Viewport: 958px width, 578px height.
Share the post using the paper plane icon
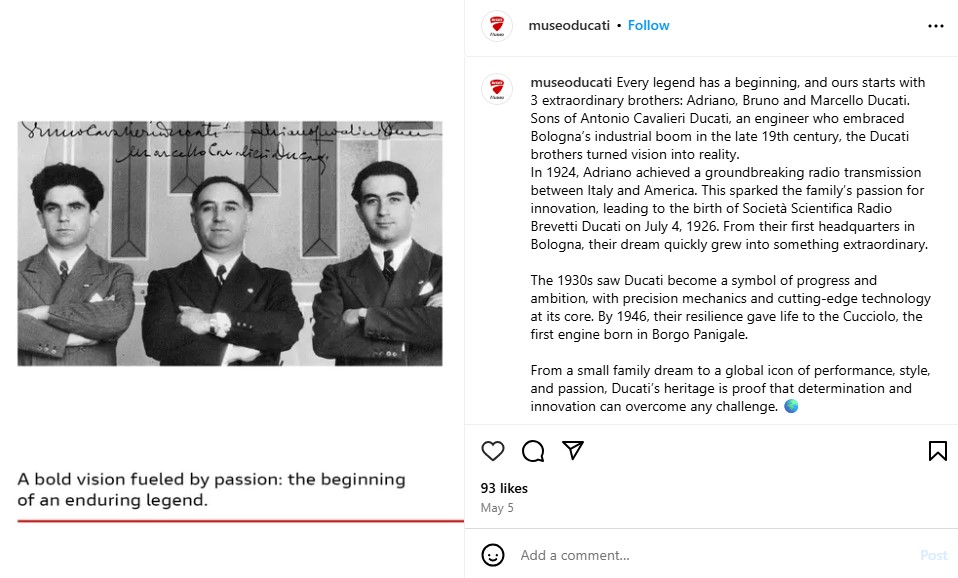coord(572,451)
